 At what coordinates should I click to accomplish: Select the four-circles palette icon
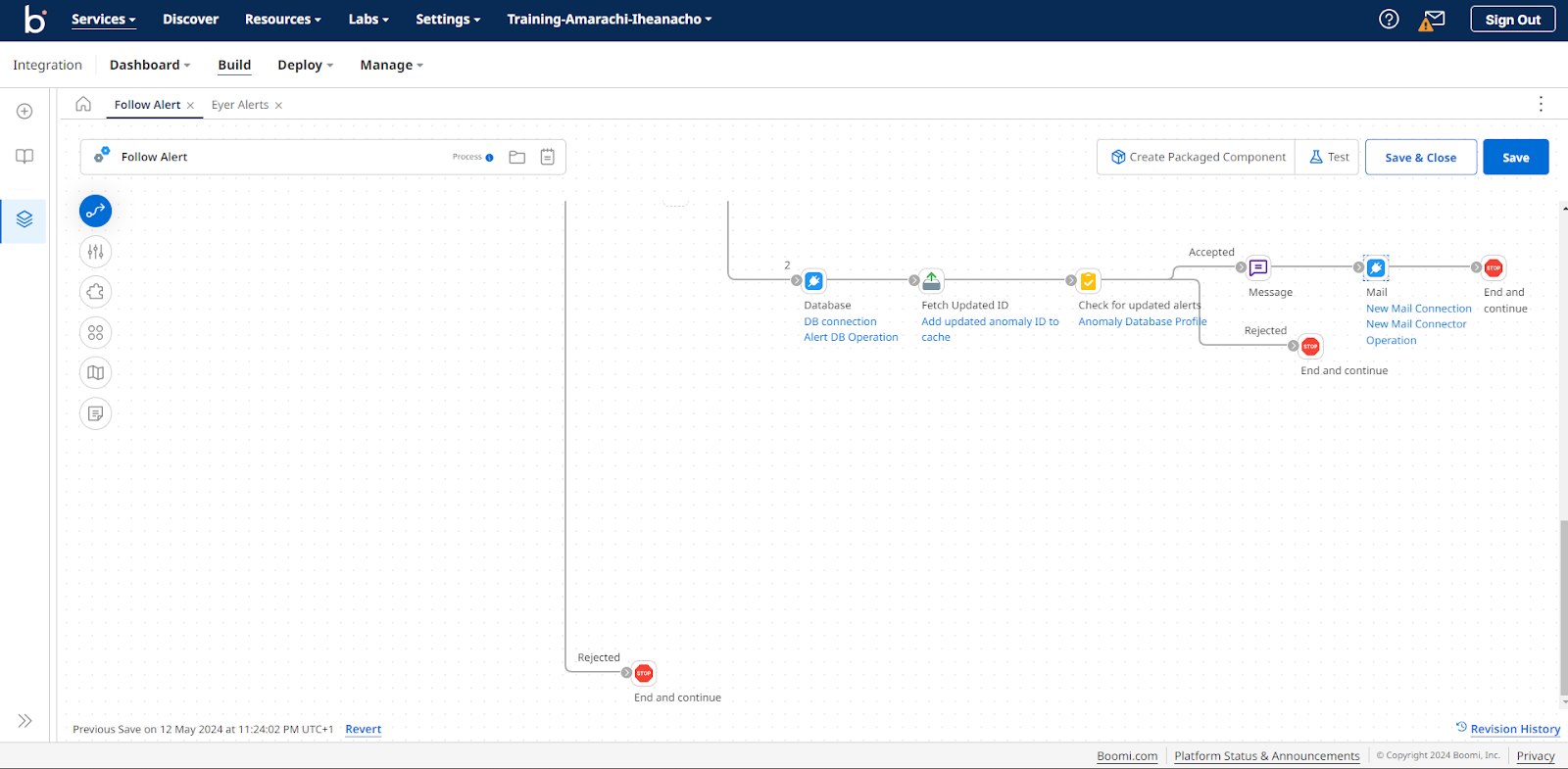tap(95, 333)
